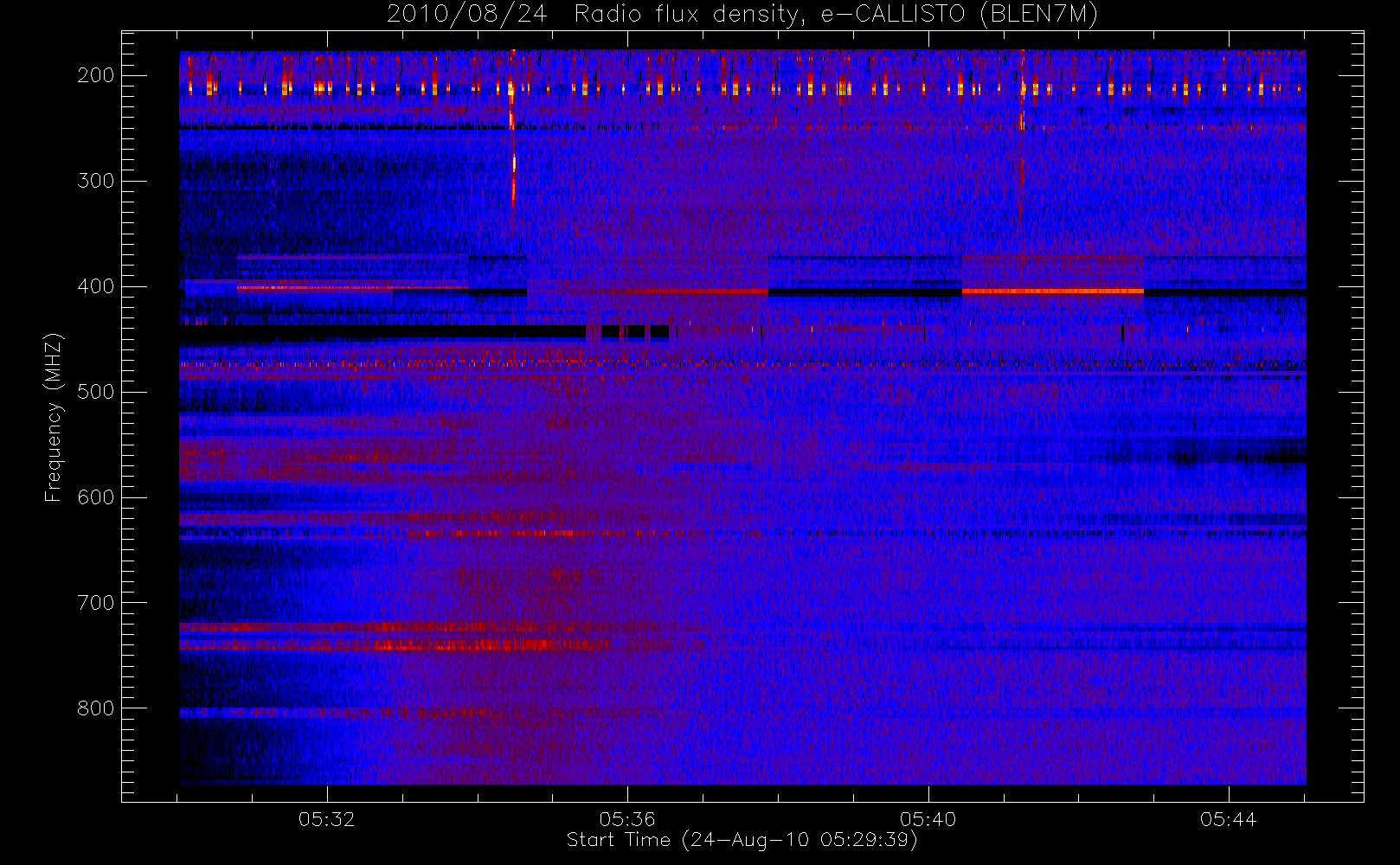Viewport: 1400px width, 865px height.
Task: Click the 300 frequency tick label
Action: pyautogui.click(x=96, y=181)
